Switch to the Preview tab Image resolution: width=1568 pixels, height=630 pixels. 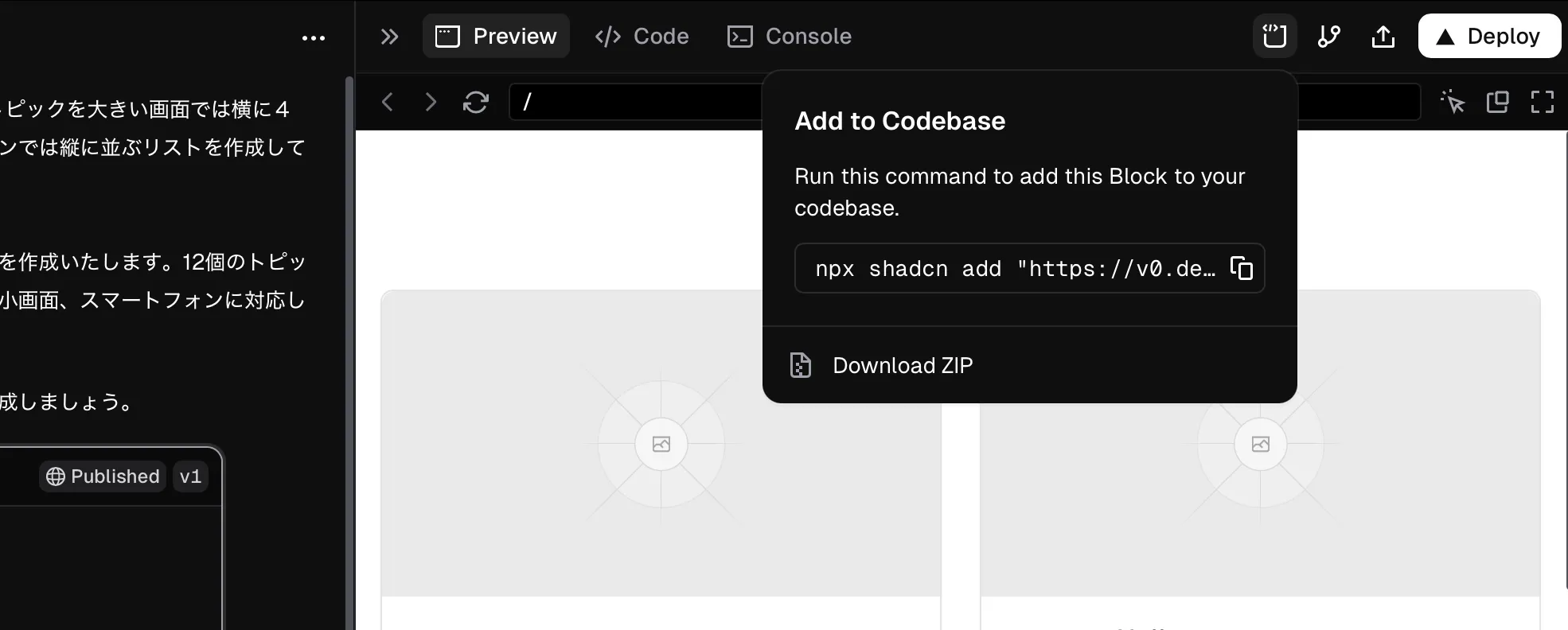tap(496, 36)
